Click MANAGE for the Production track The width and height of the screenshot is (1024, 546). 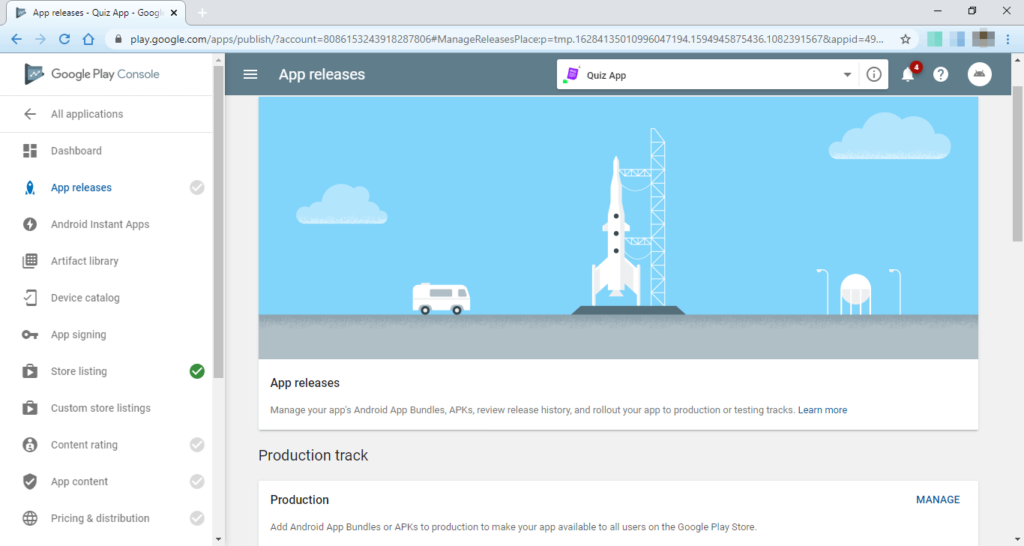pyautogui.click(x=937, y=500)
